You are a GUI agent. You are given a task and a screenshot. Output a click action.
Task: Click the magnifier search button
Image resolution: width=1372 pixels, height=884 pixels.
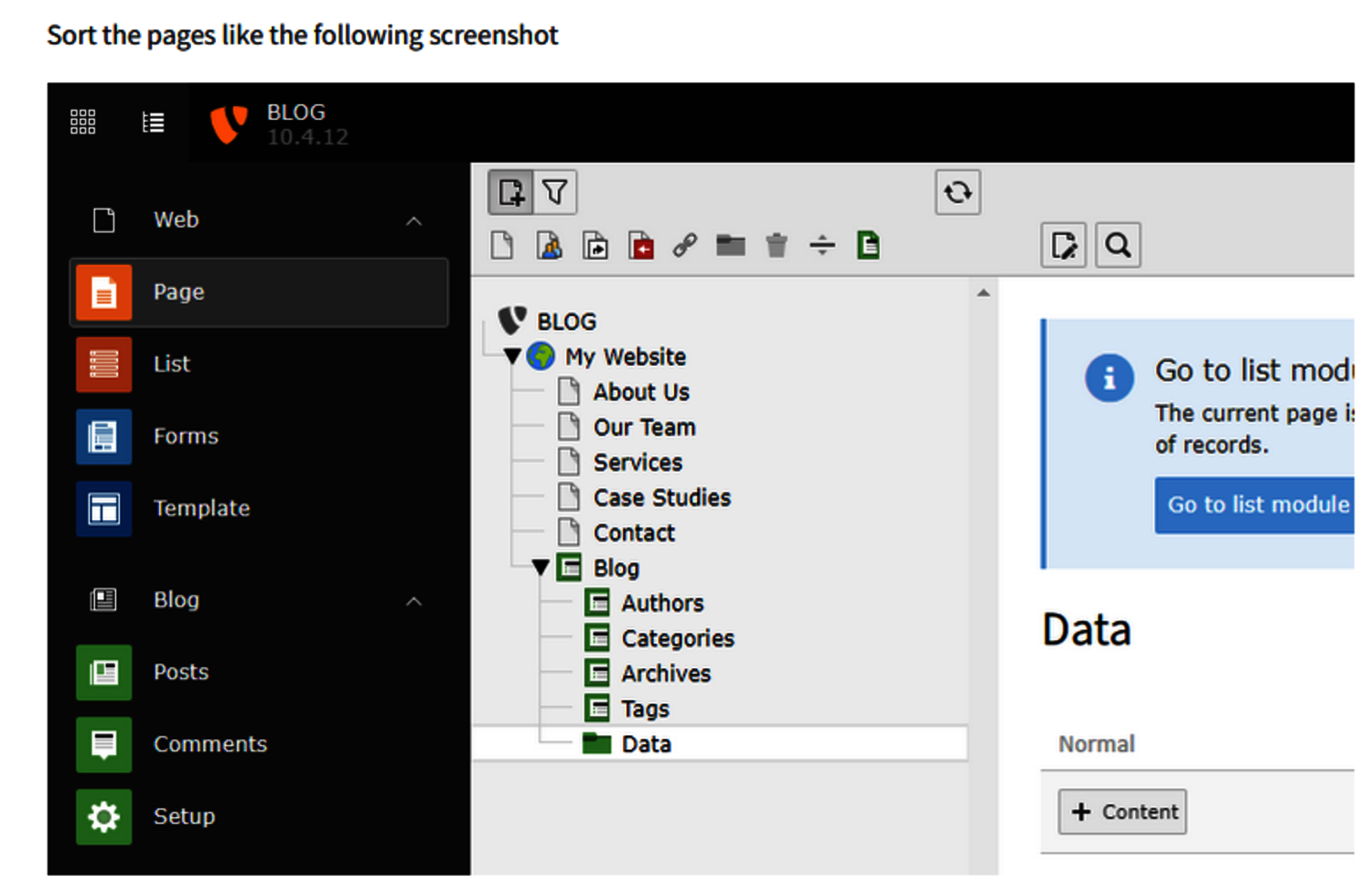(x=1118, y=246)
